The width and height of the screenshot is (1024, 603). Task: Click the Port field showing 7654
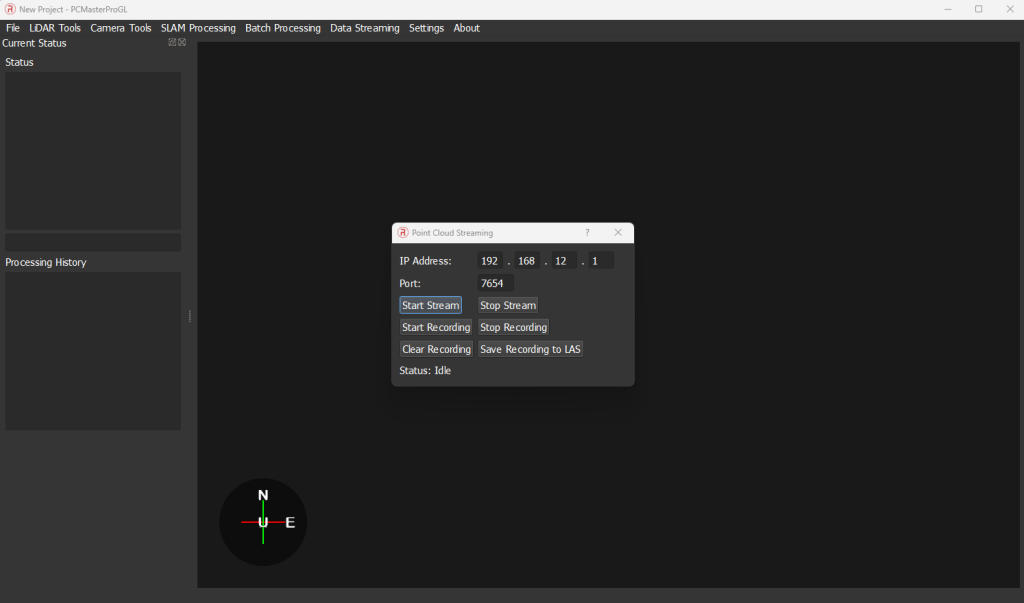495,283
